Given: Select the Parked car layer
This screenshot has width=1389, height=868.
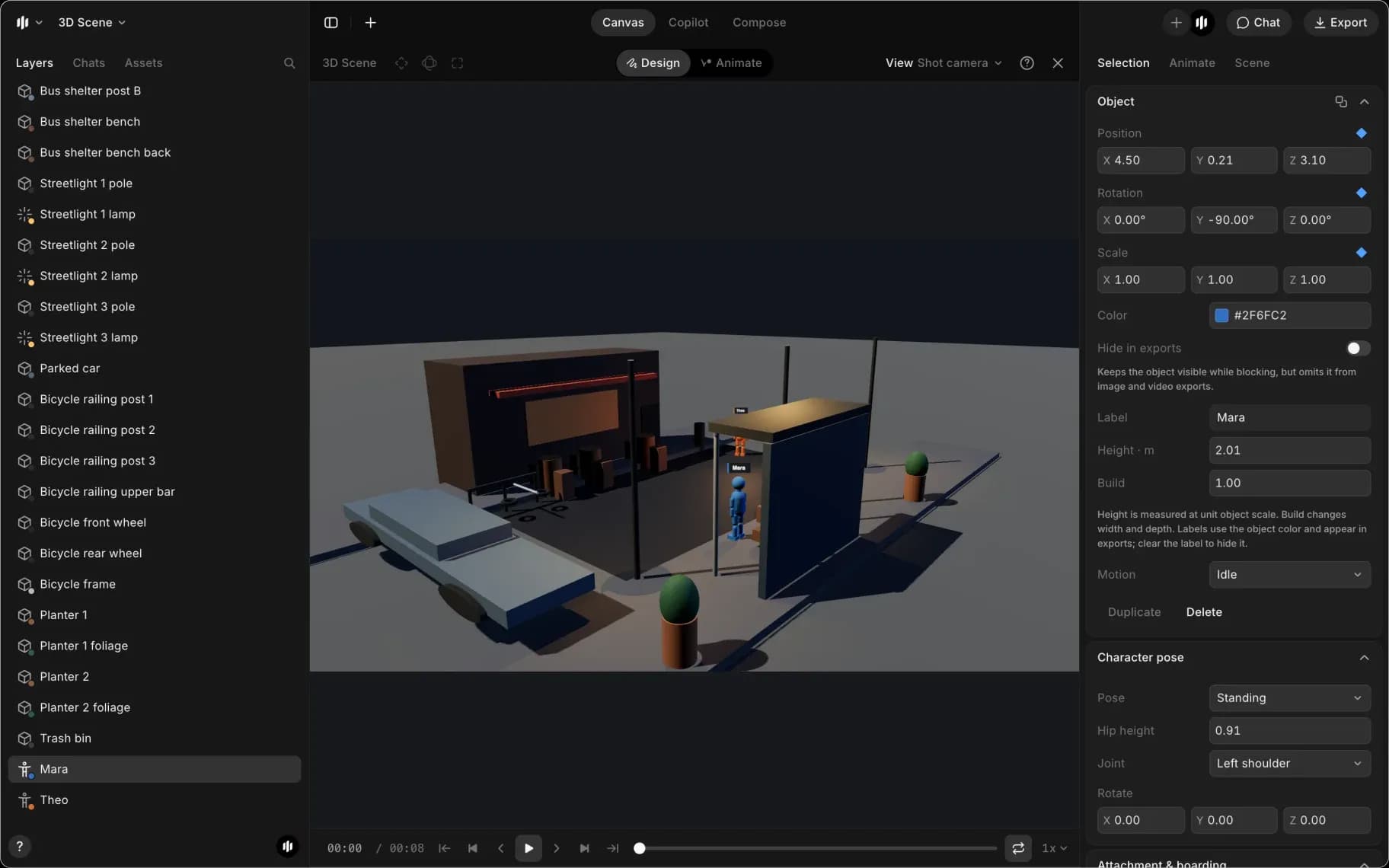Looking at the screenshot, I should pyautogui.click(x=155, y=369).
